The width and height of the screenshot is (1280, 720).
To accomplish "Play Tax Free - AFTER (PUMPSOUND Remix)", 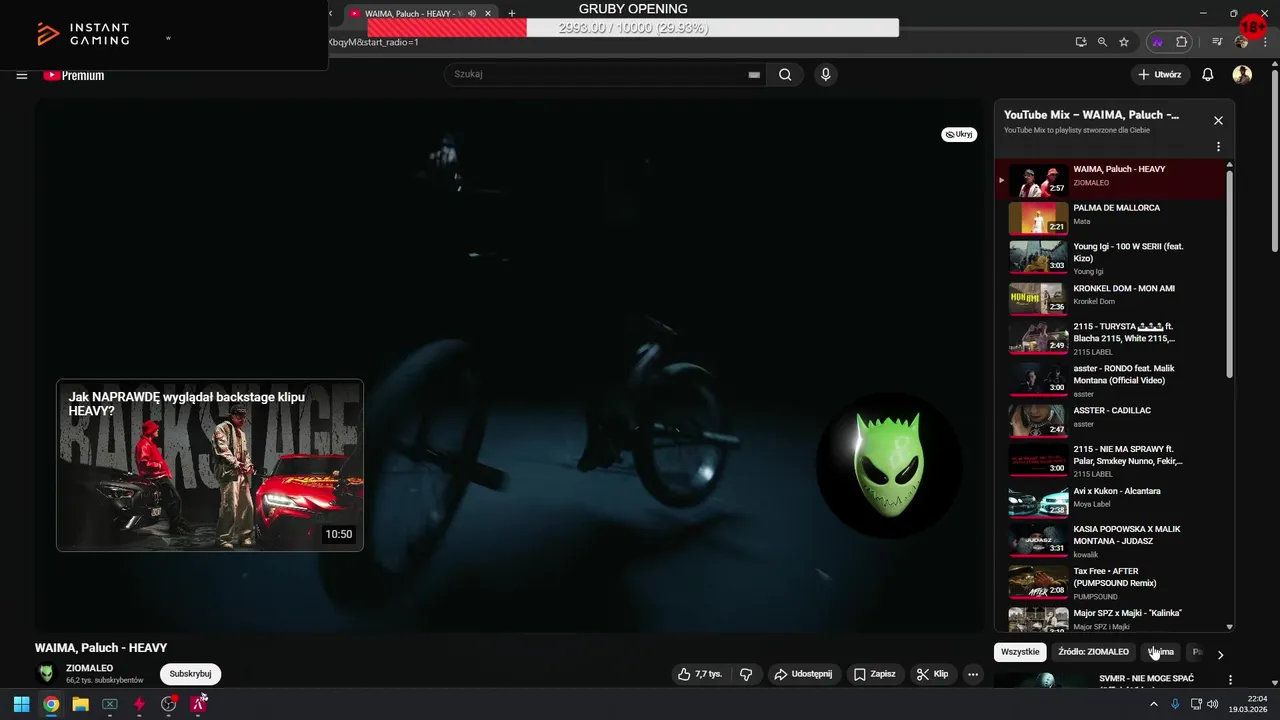I will point(1110,581).
